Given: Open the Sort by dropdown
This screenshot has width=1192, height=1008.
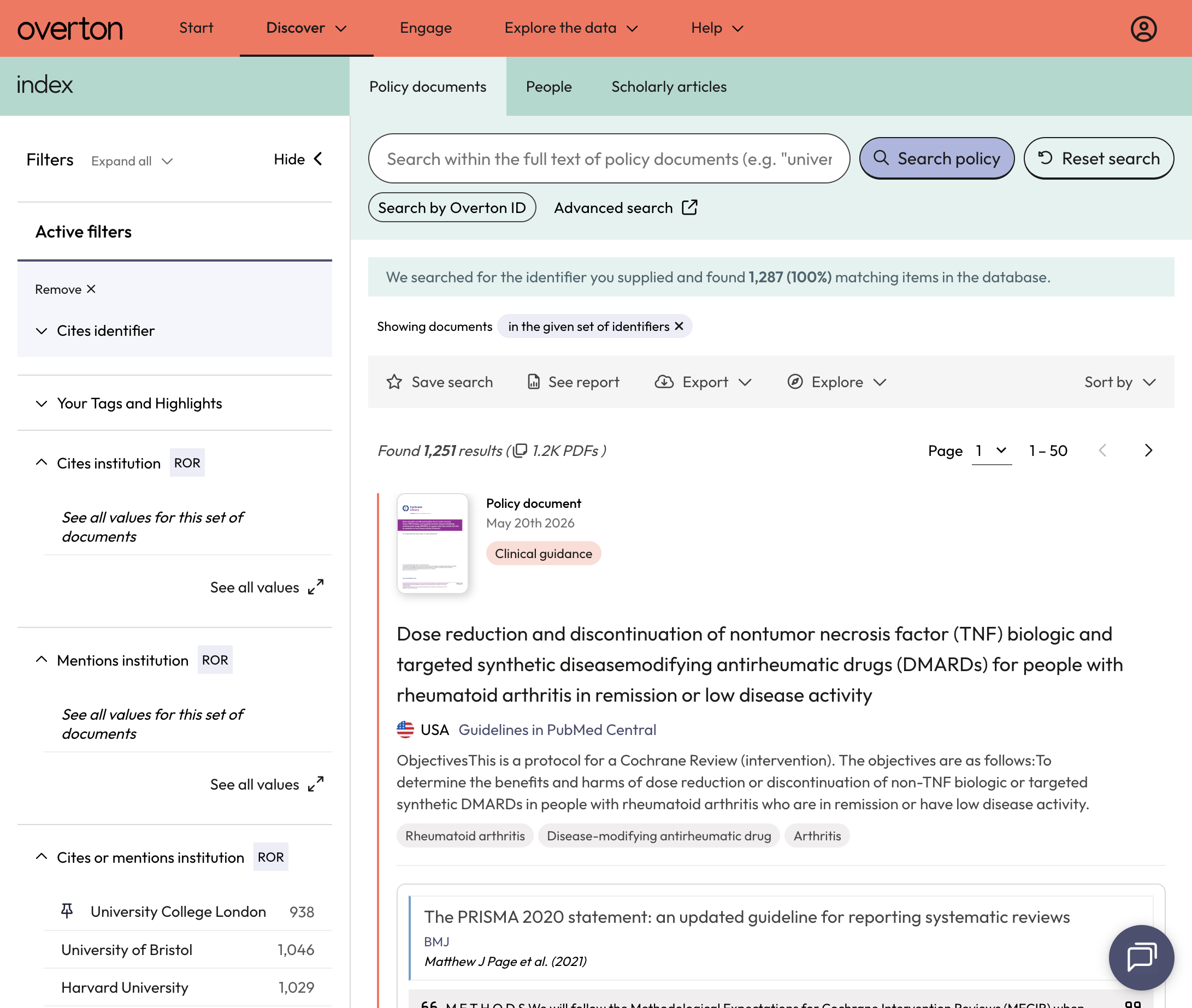Looking at the screenshot, I should [x=1120, y=382].
